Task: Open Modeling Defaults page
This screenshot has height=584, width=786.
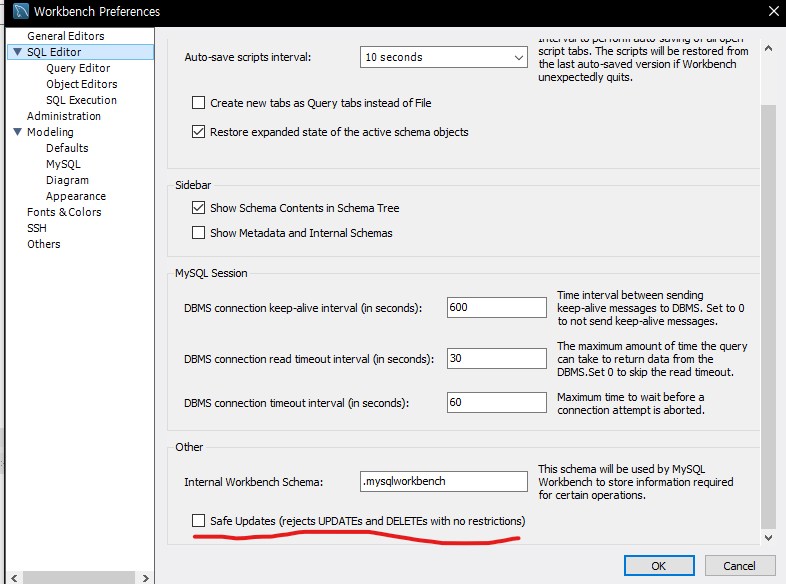Action: 67,148
